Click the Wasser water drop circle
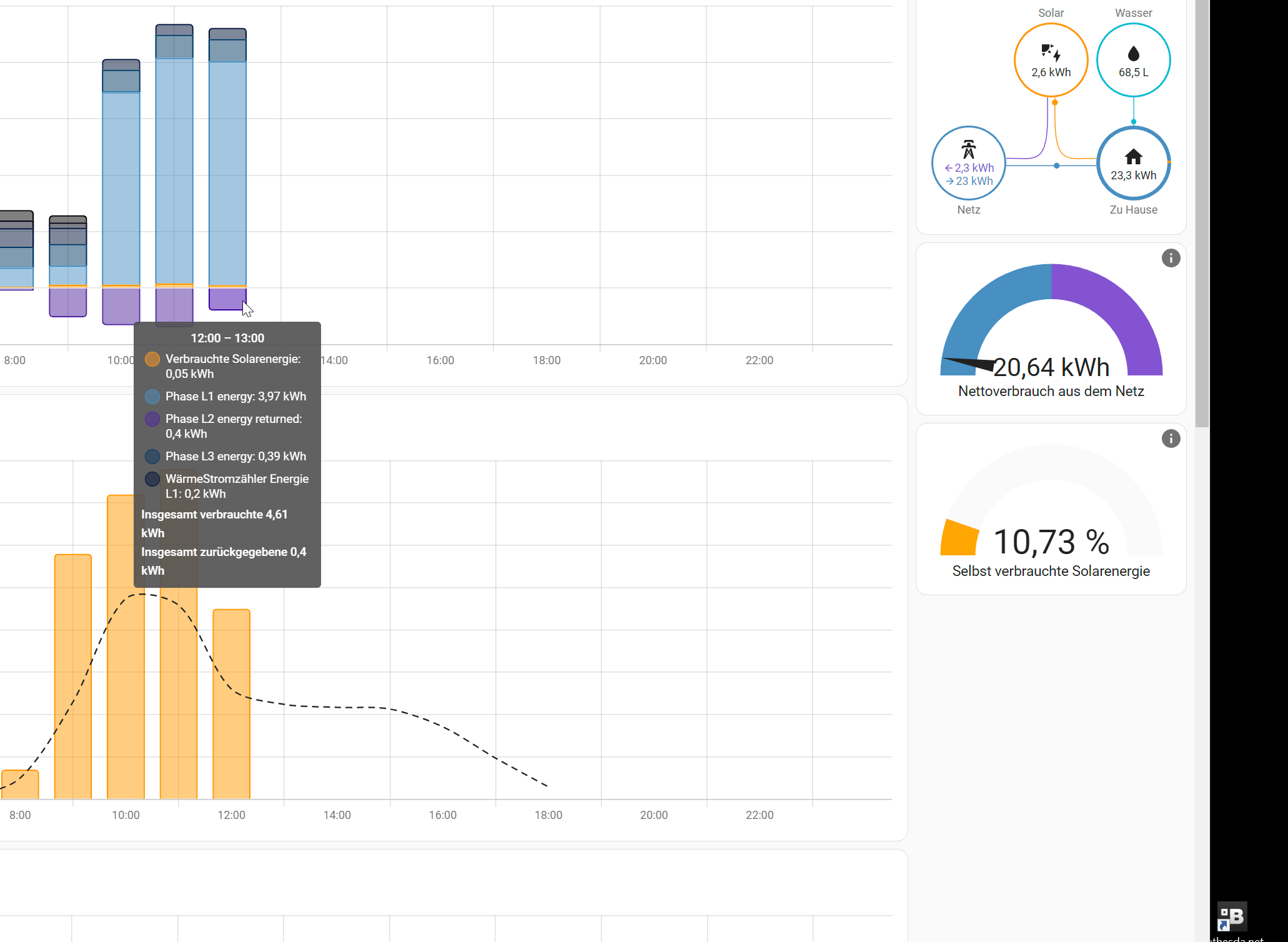This screenshot has width=1288, height=942. click(1133, 60)
